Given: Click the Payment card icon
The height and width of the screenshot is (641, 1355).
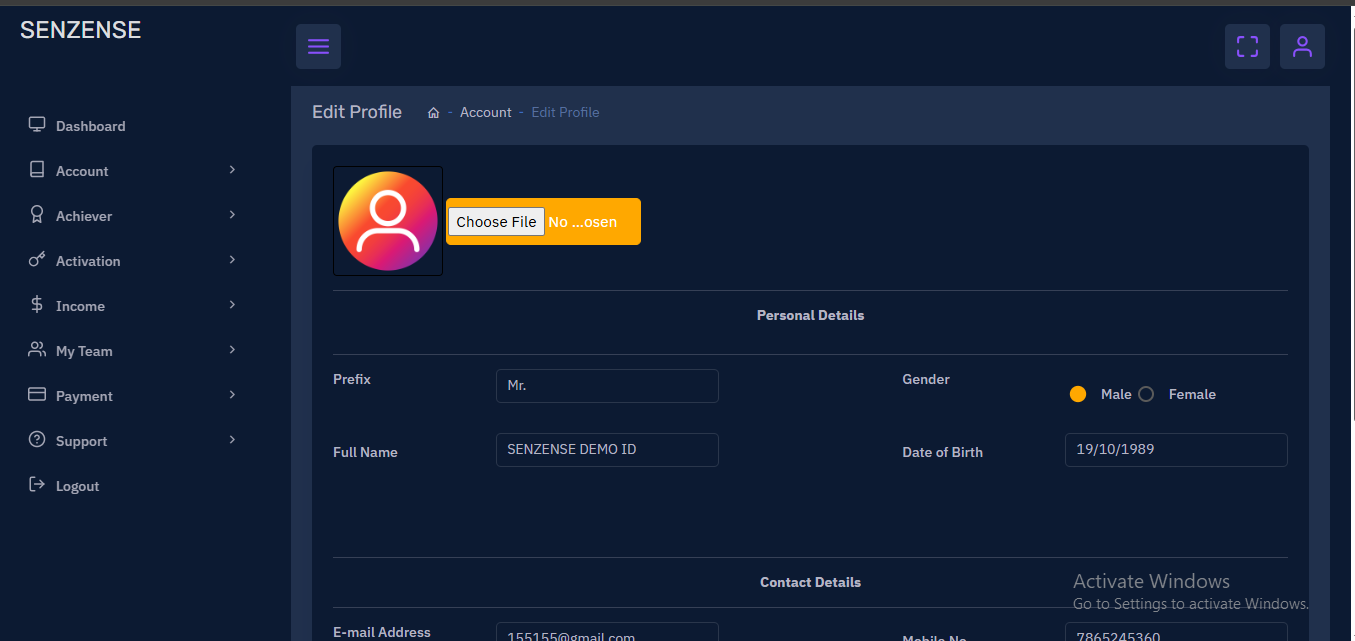Looking at the screenshot, I should [x=37, y=395].
